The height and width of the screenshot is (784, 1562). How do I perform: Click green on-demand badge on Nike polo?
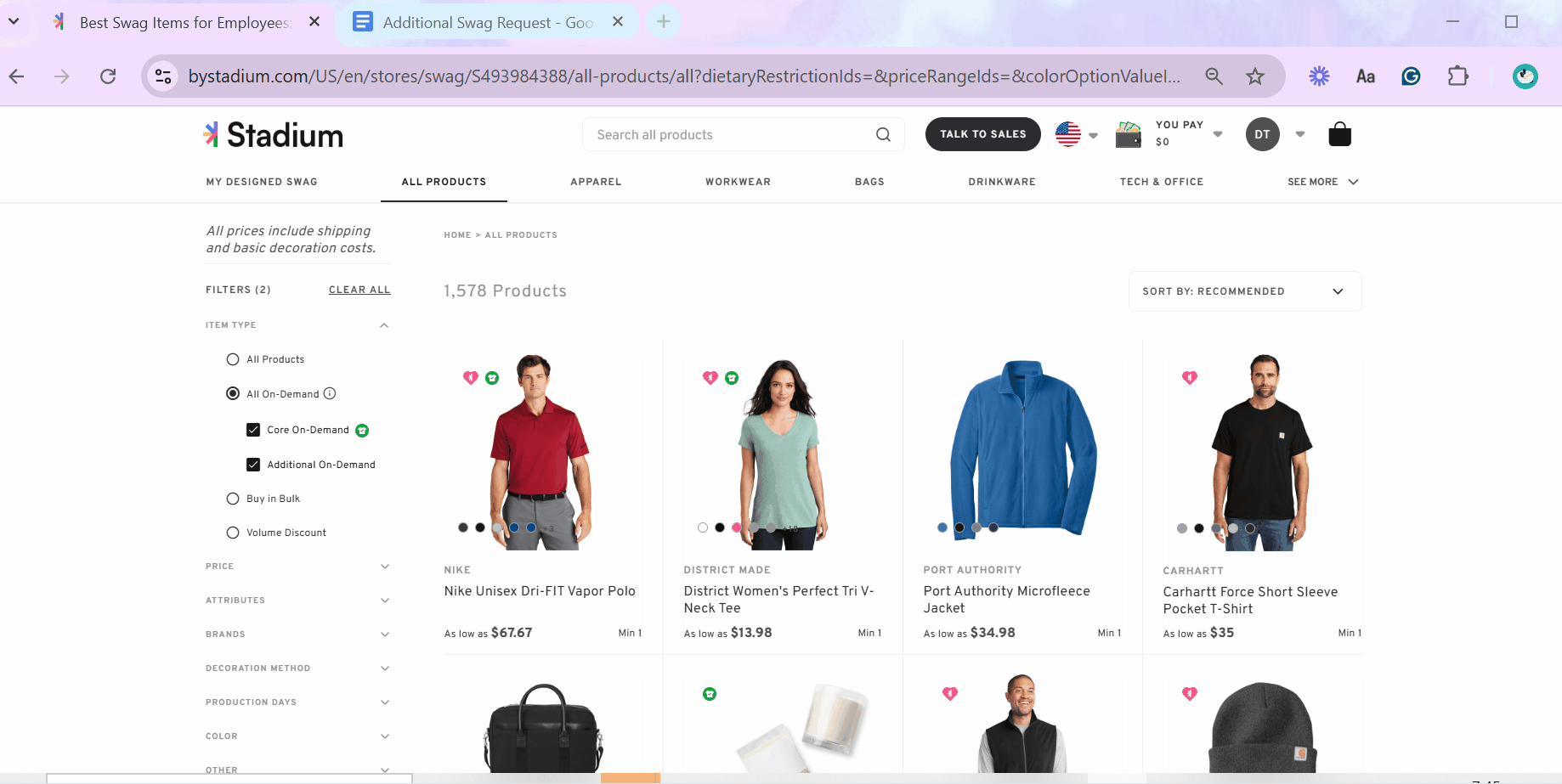[492, 378]
